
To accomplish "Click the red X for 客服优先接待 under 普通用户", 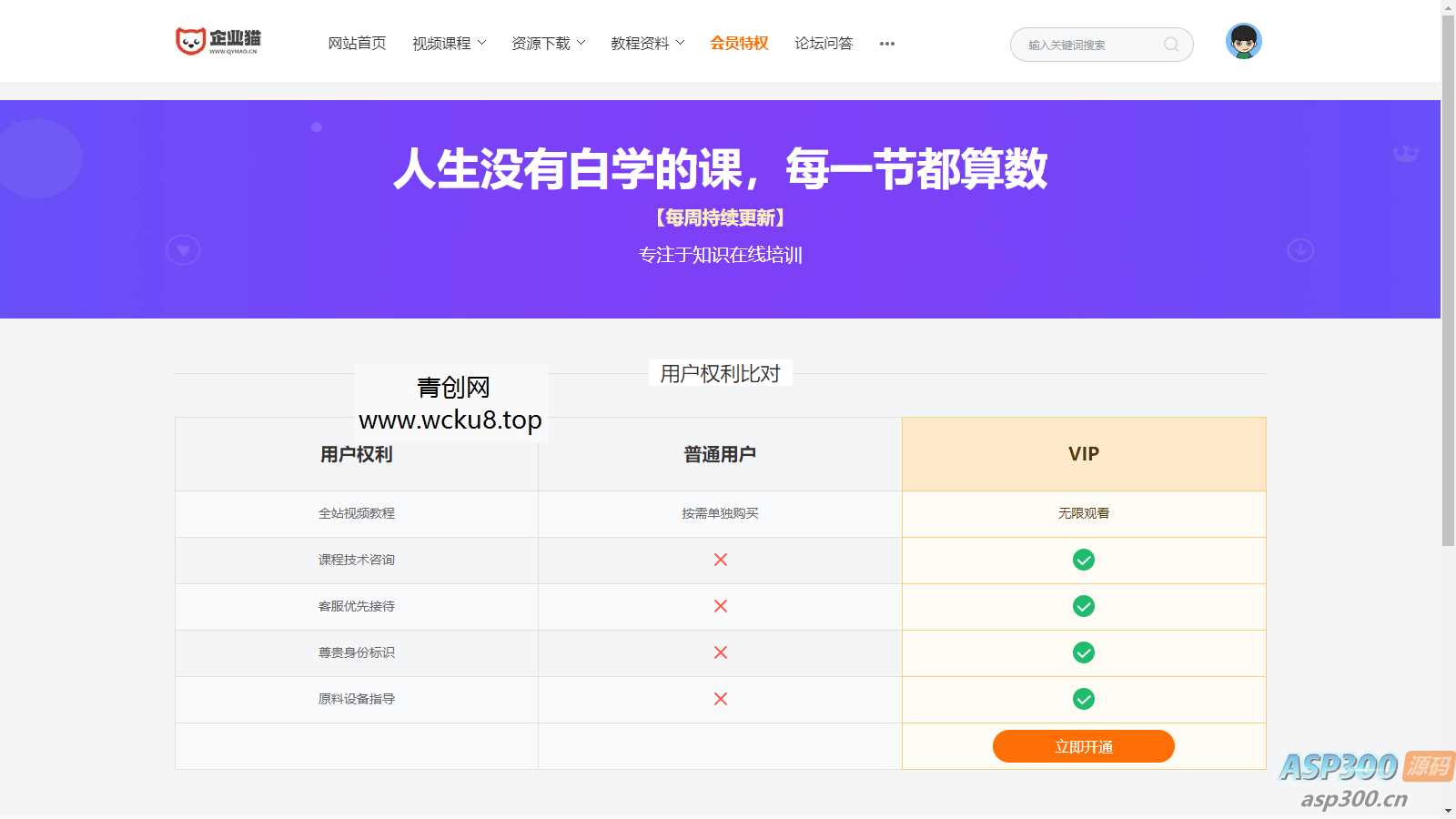I will click(720, 606).
